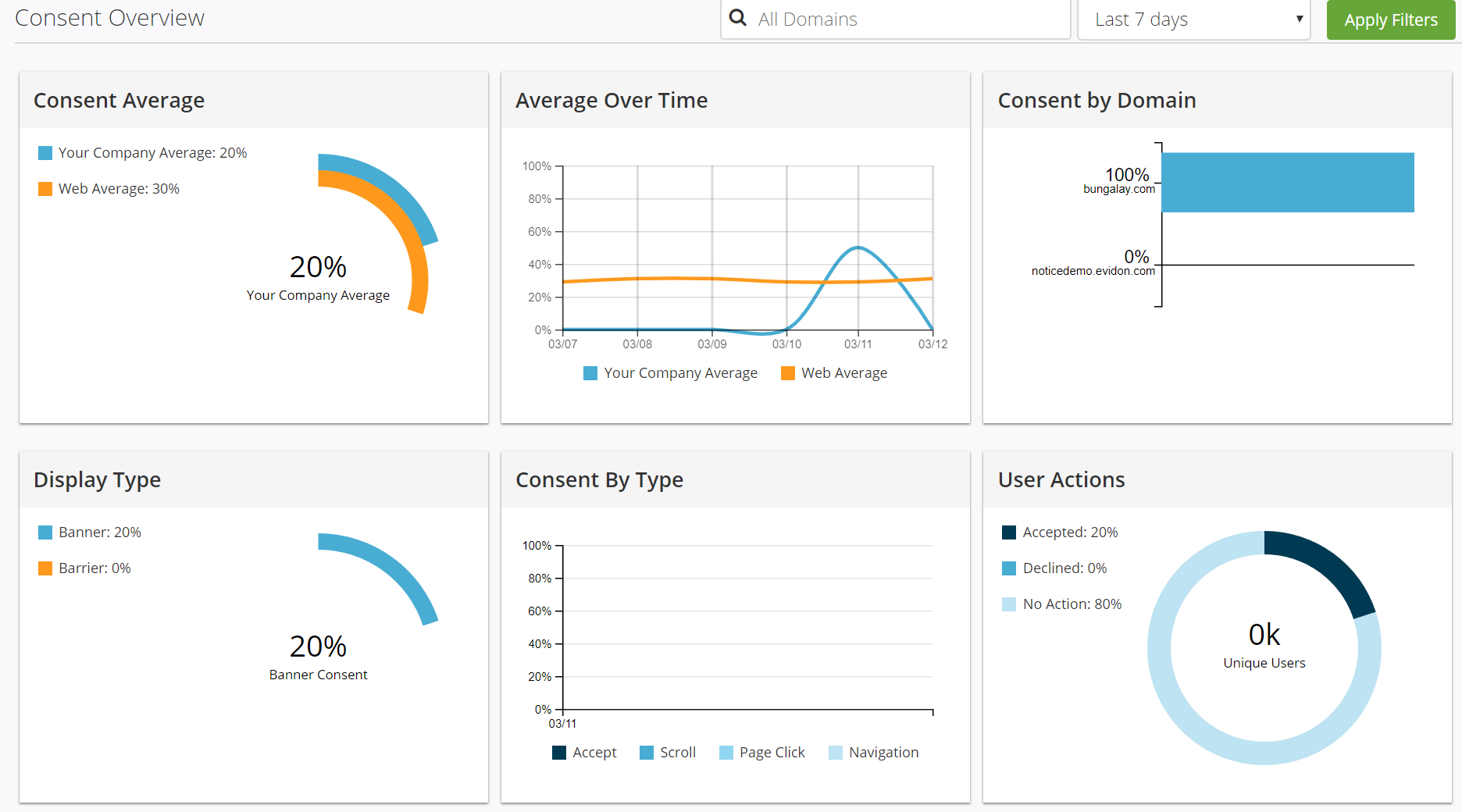
Task: Open the All Domains search field
Action: click(x=859, y=20)
